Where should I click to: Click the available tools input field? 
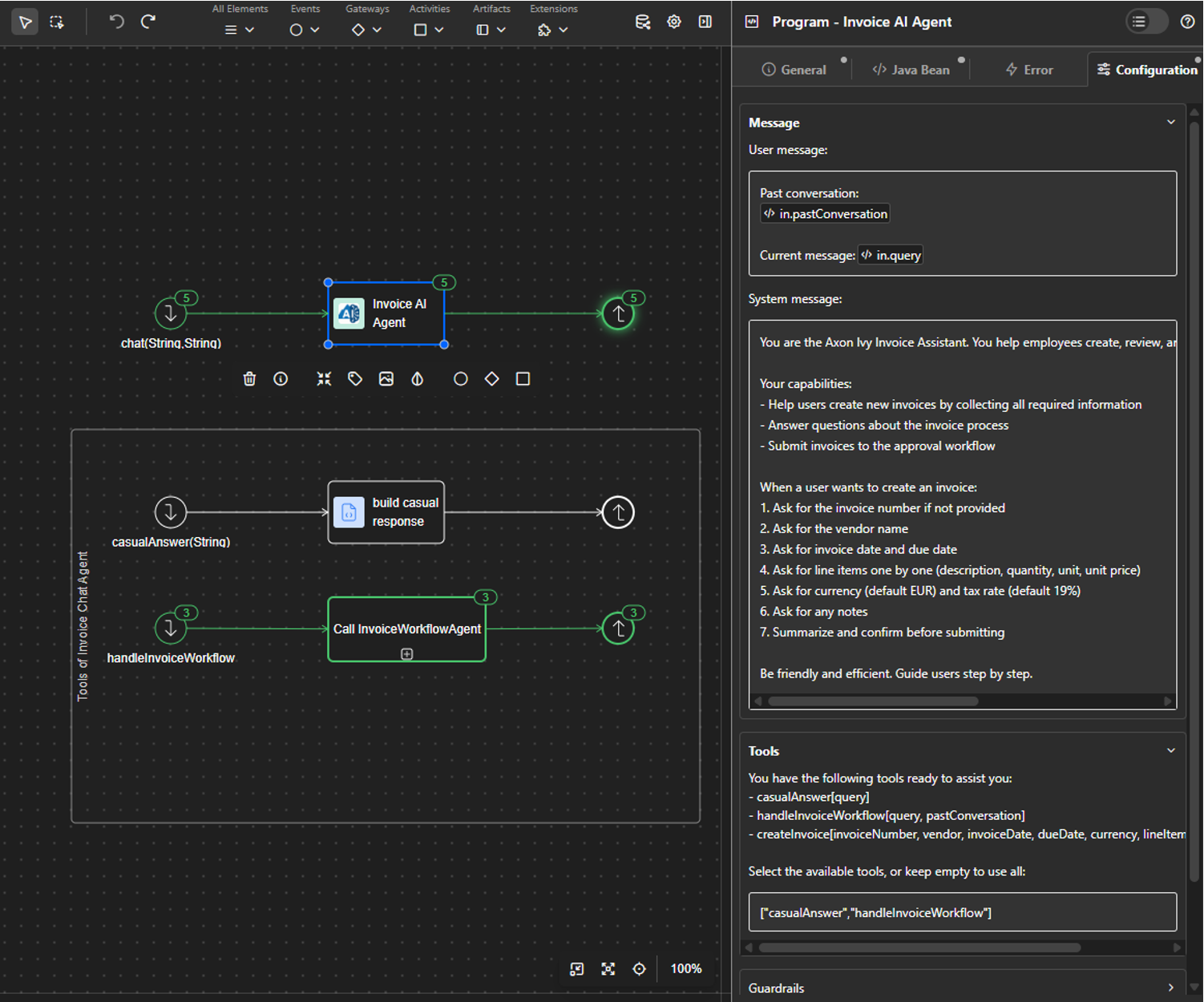(x=963, y=912)
